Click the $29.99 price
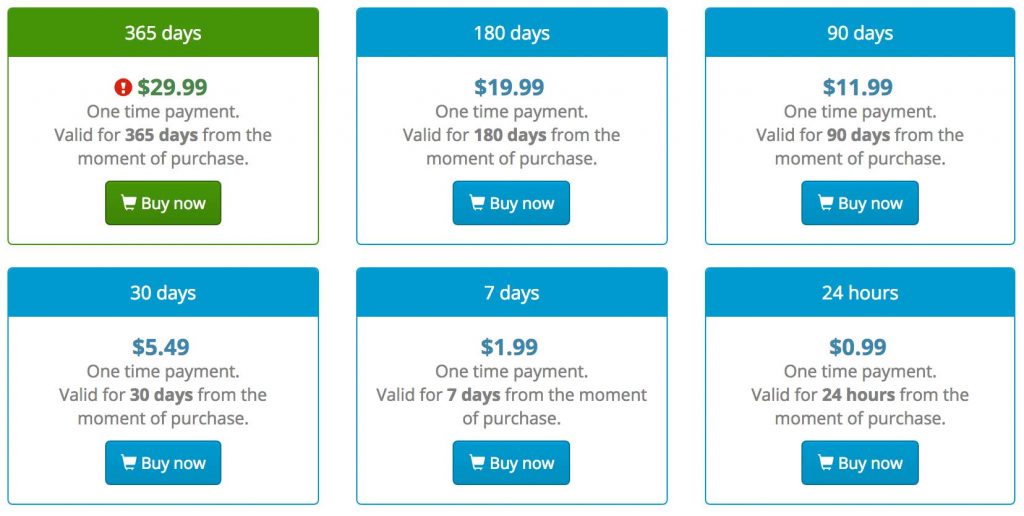Image resolution: width=1024 pixels, height=516 pixels. tap(172, 87)
